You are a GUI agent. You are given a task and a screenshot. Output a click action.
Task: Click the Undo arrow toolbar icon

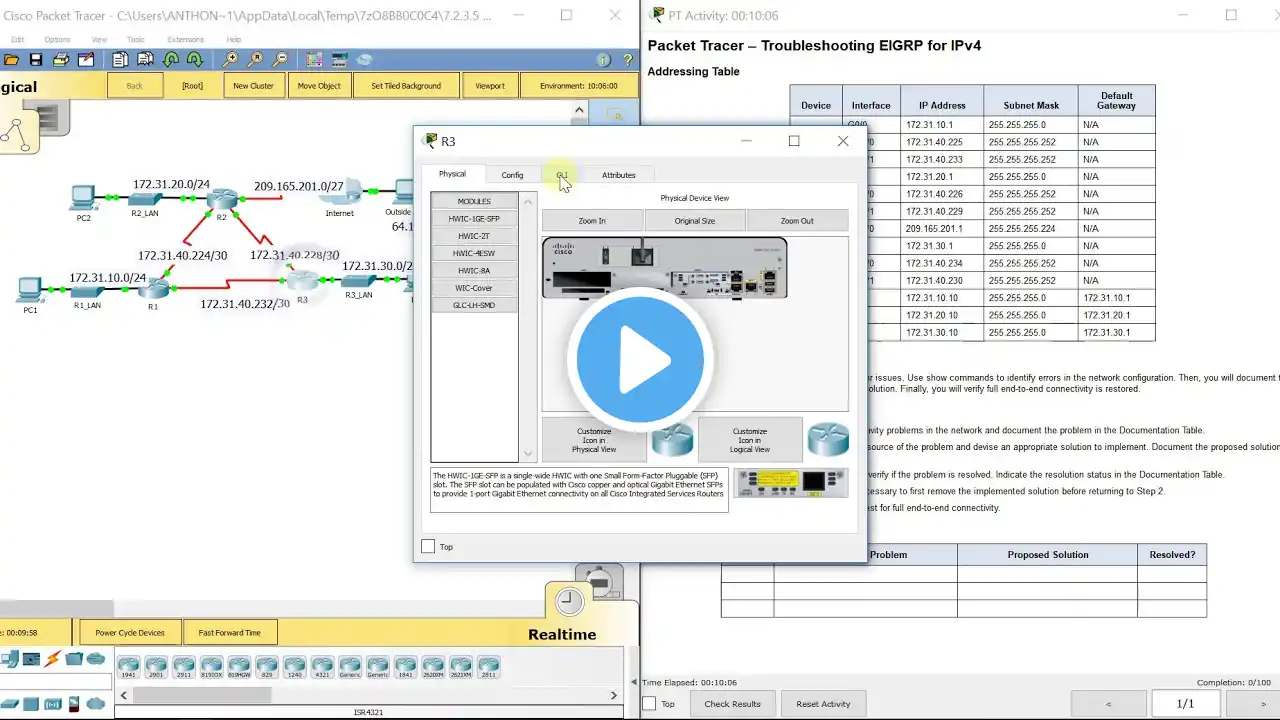click(x=171, y=60)
